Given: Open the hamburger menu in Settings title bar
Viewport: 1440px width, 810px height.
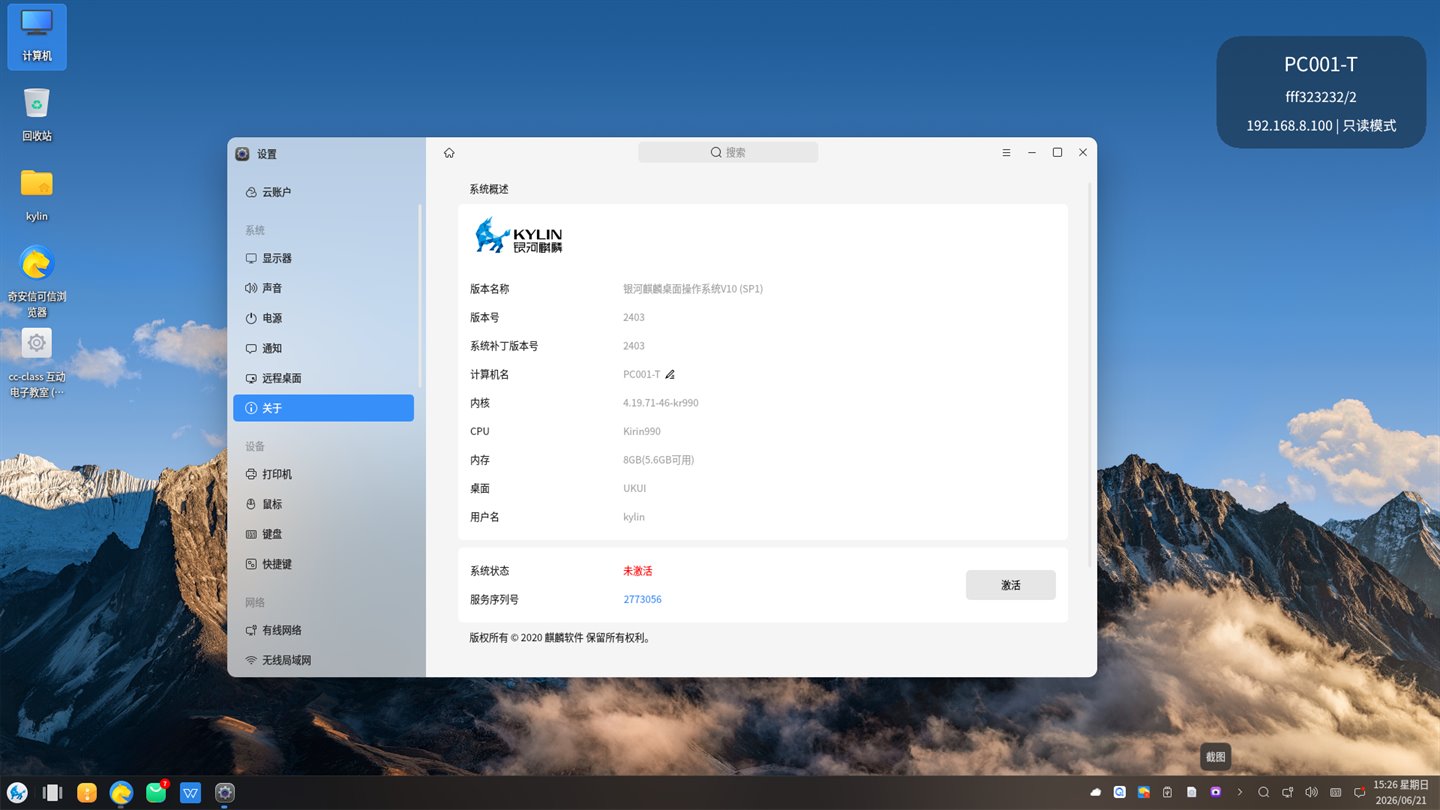Looking at the screenshot, I should (x=1006, y=153).
